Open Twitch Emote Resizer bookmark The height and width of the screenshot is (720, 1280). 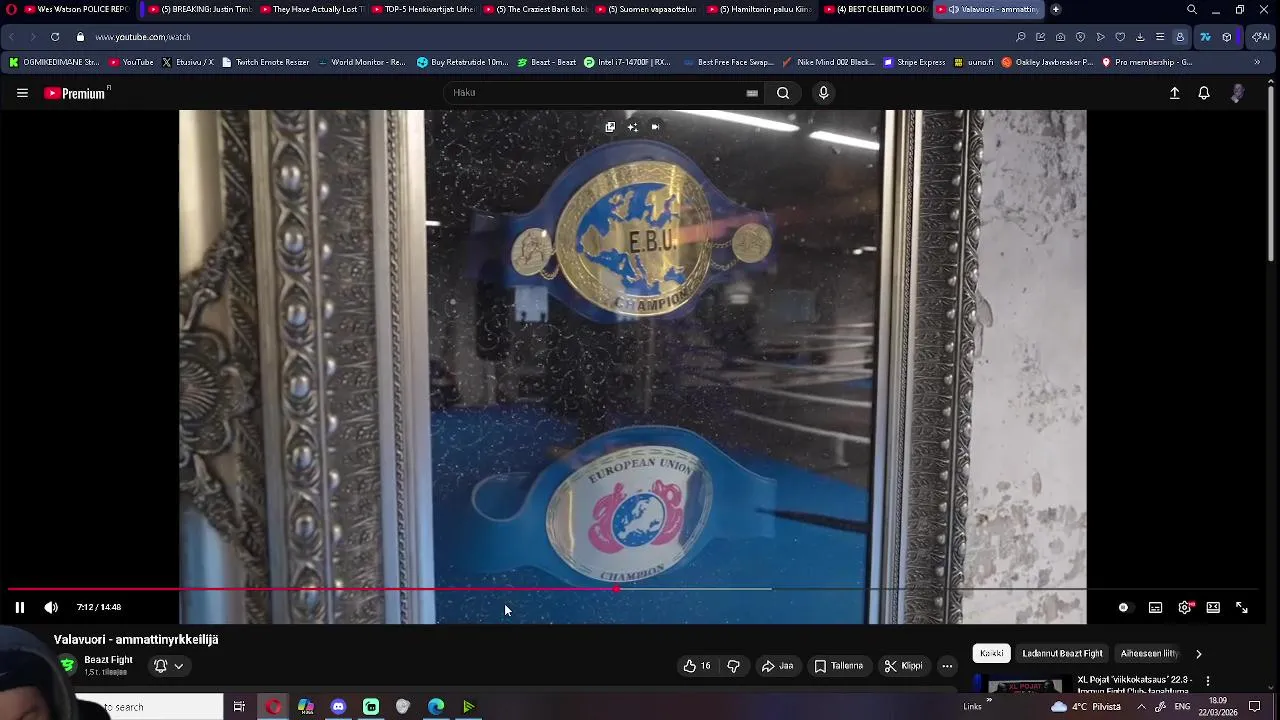(x=265, y=62)
